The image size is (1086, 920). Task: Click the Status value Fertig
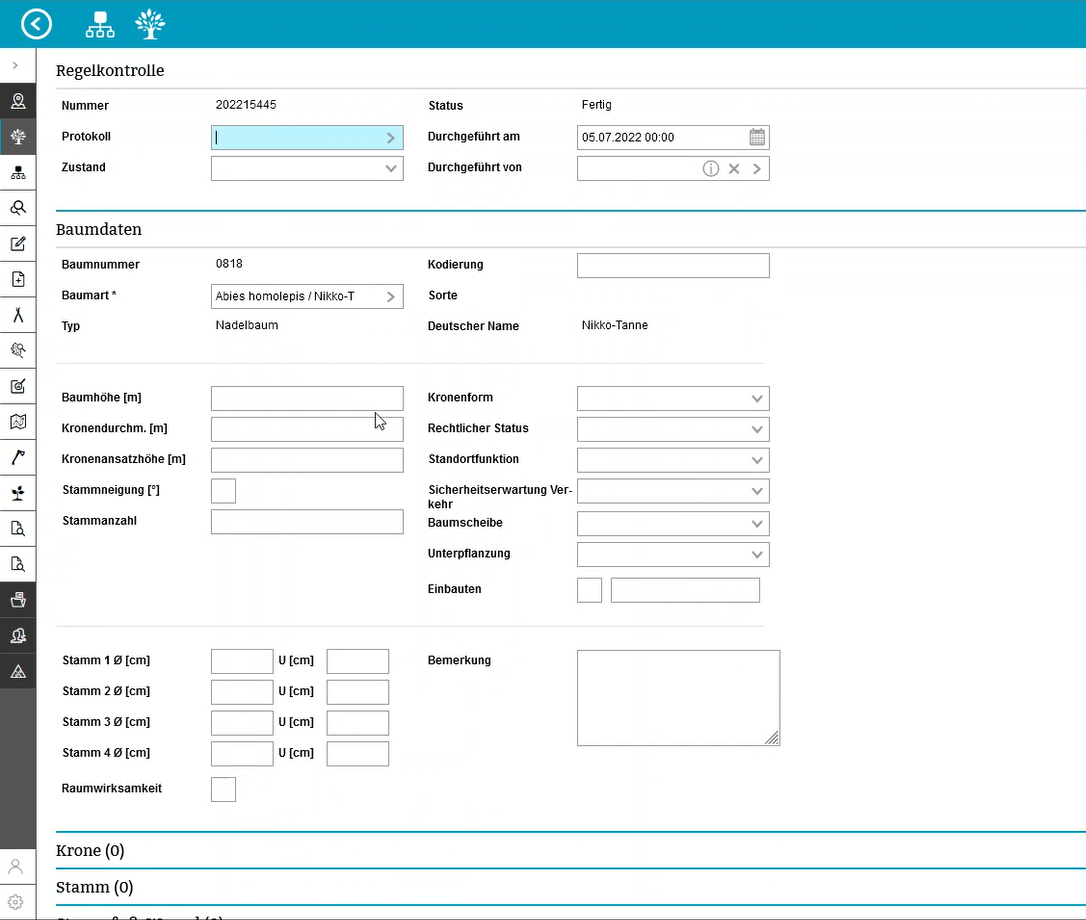click(596, 105)
